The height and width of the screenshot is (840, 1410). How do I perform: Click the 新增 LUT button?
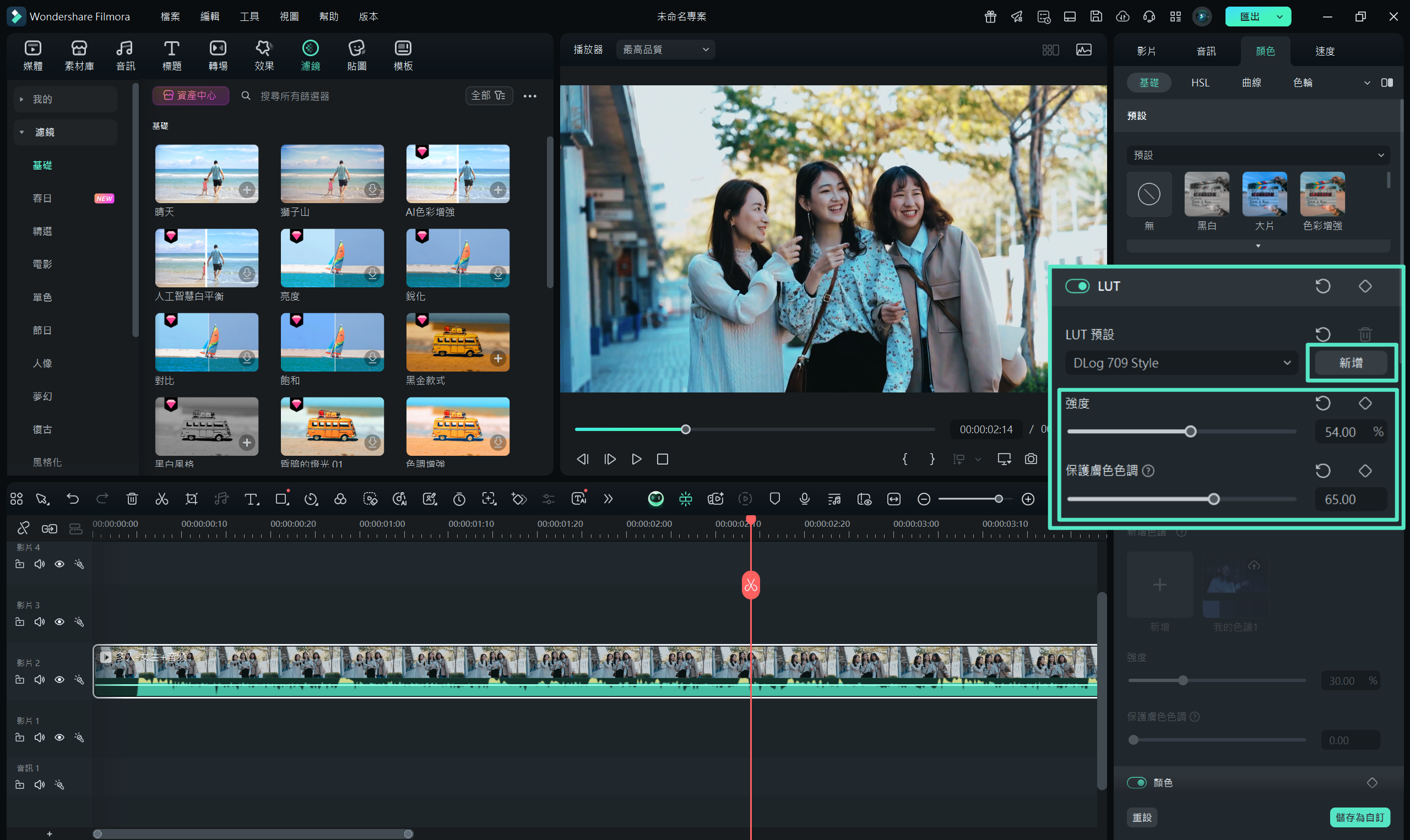tap(1351, 363)
